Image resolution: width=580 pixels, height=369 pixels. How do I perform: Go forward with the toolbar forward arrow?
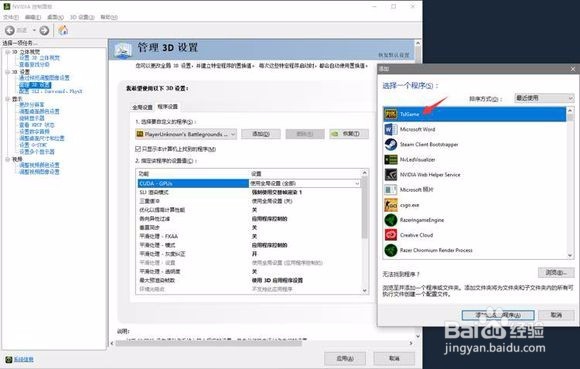(44, 30)
